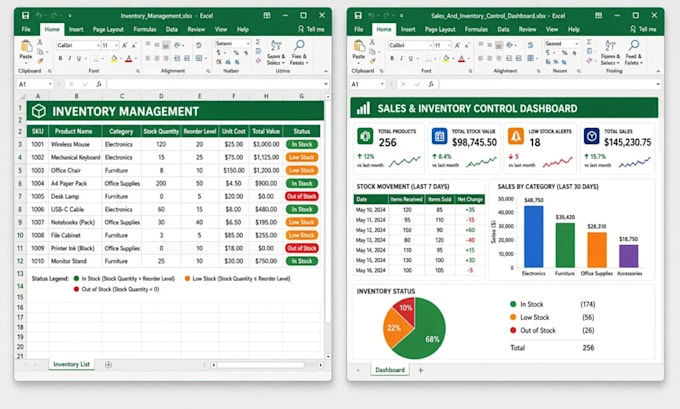The image size is (680, 409).
Task: Open View tab in Sales dashboard window
Action: click(x=552, y=29)
